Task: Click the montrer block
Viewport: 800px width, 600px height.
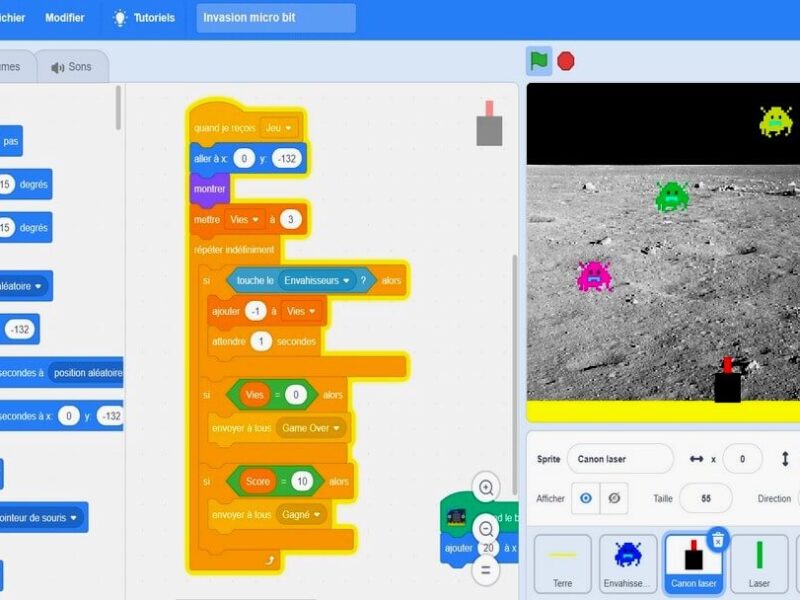Action: pyautogui.click(x=210, y=189)
